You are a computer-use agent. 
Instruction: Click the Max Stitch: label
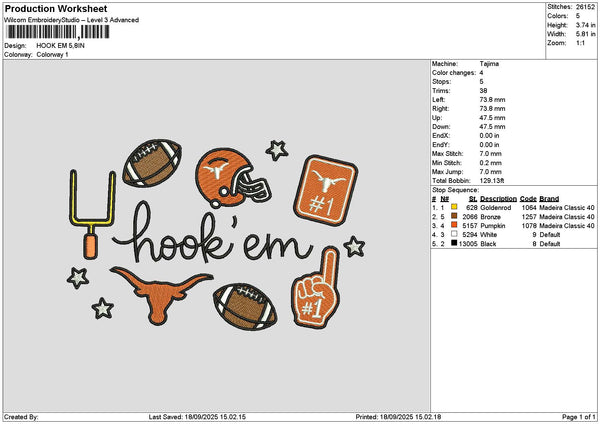coord(447,154)
